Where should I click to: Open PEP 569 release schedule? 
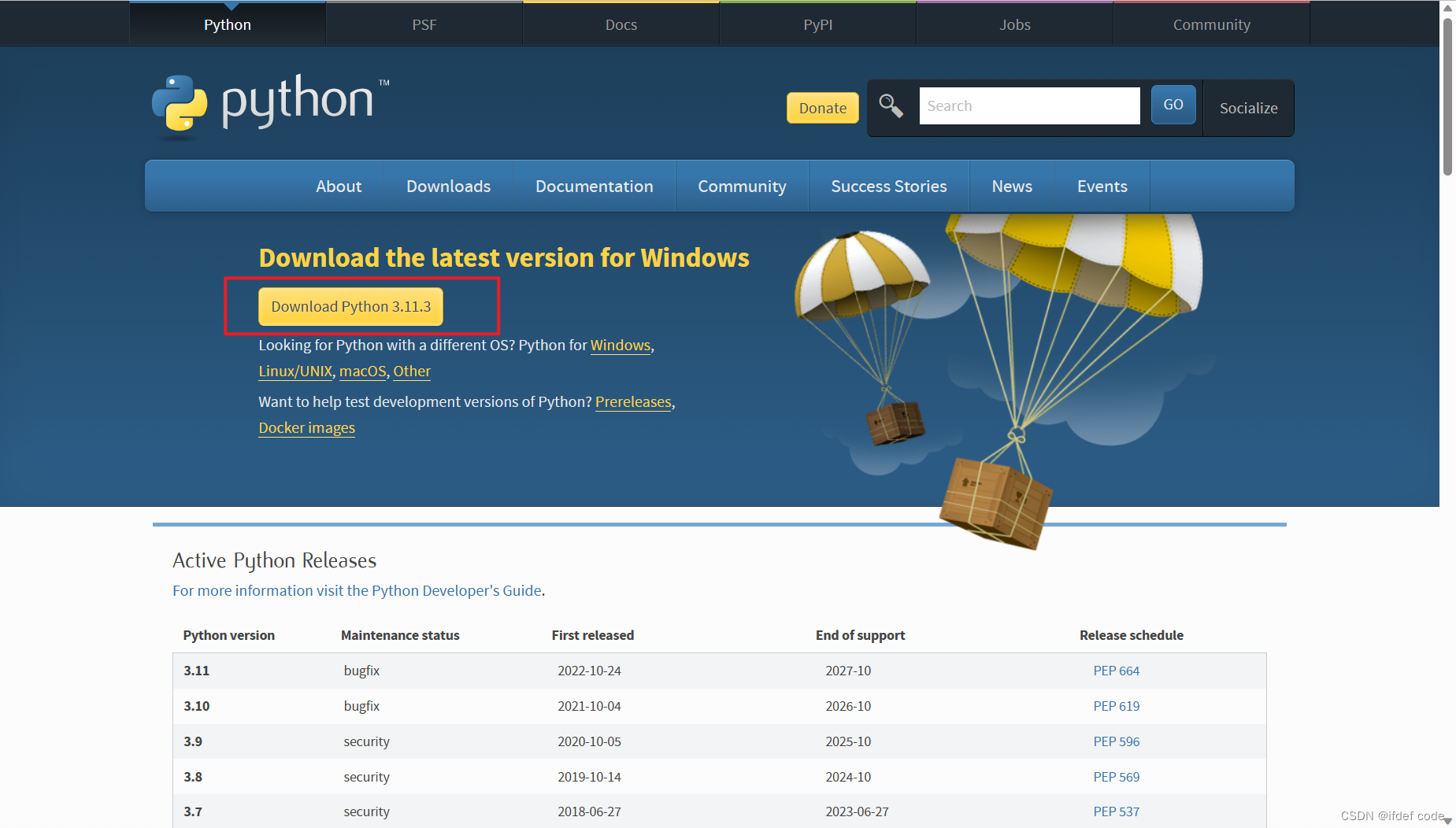pyautogui.click(x=1117, y=777)
